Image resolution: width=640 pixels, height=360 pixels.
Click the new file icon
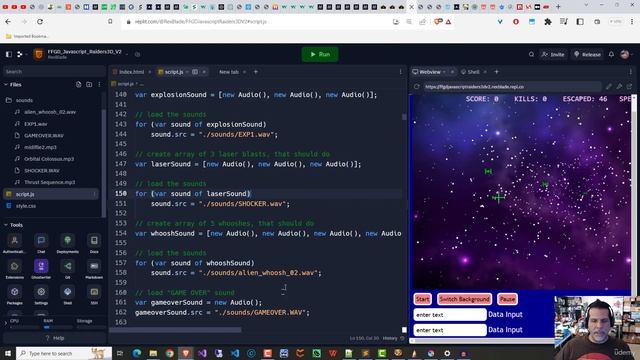78,84
